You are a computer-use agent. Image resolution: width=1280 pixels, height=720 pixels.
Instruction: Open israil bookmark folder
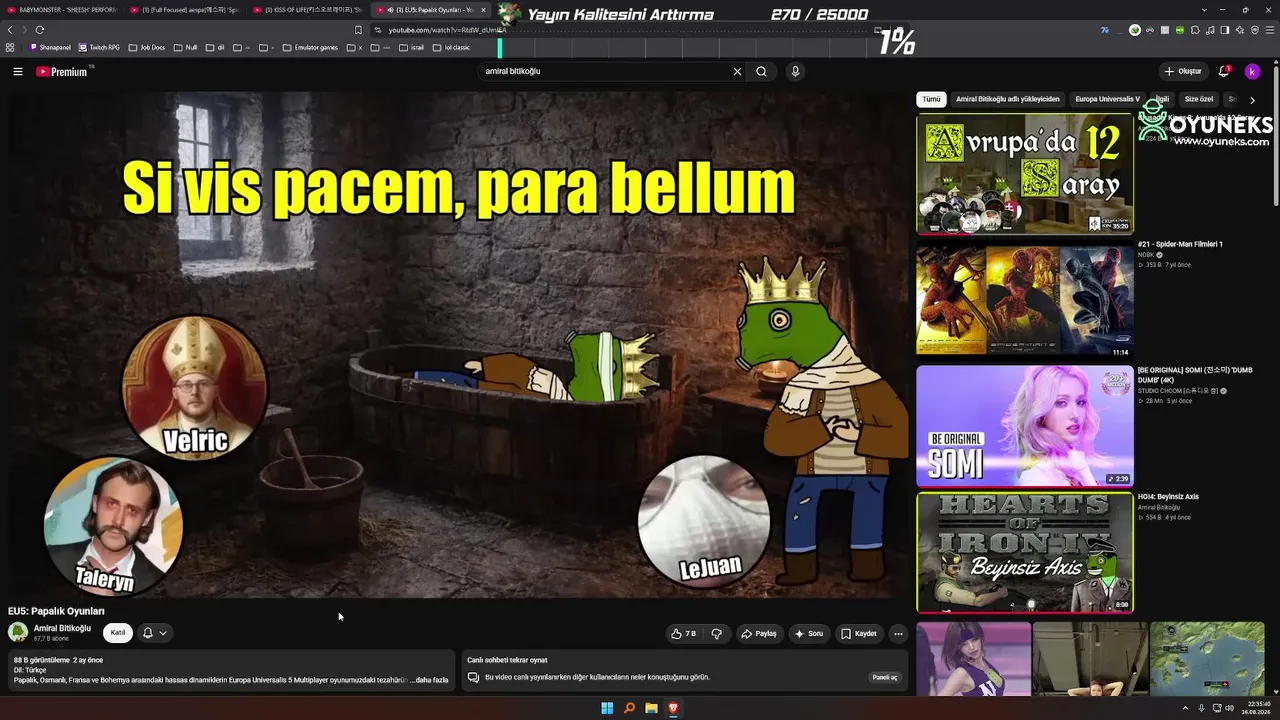pos(411,47)
